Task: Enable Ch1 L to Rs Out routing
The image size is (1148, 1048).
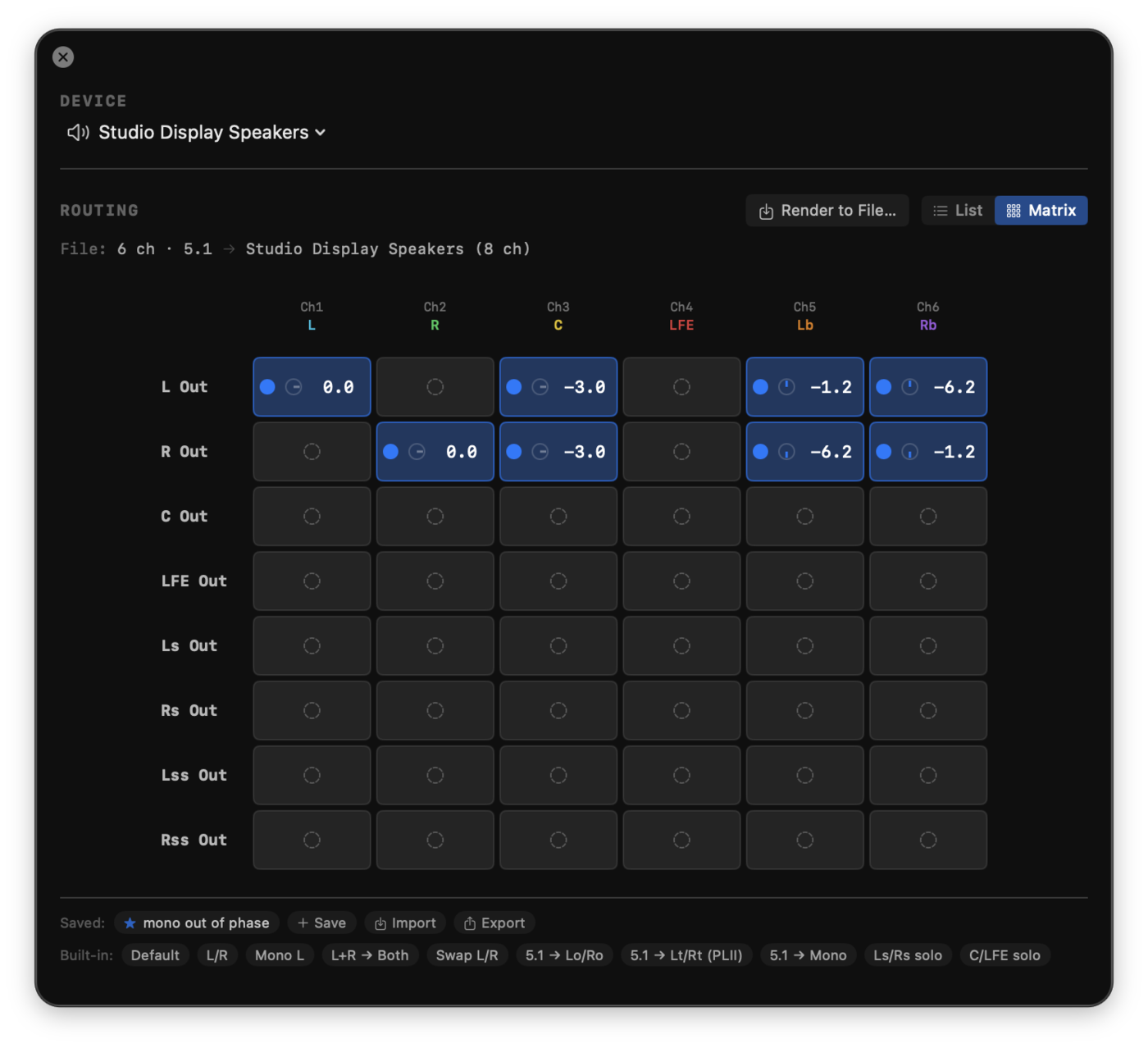Action: (312, 711)
